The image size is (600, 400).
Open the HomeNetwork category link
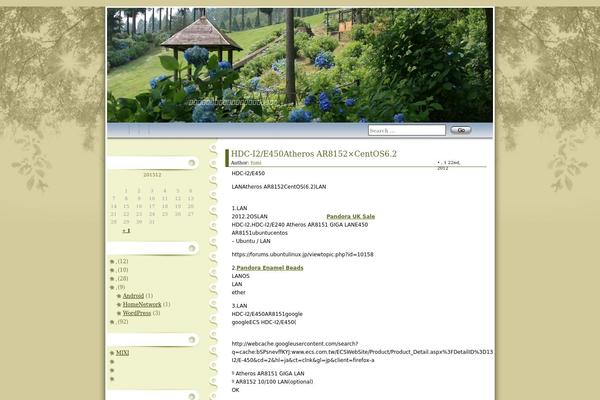[x=142, y=304]
